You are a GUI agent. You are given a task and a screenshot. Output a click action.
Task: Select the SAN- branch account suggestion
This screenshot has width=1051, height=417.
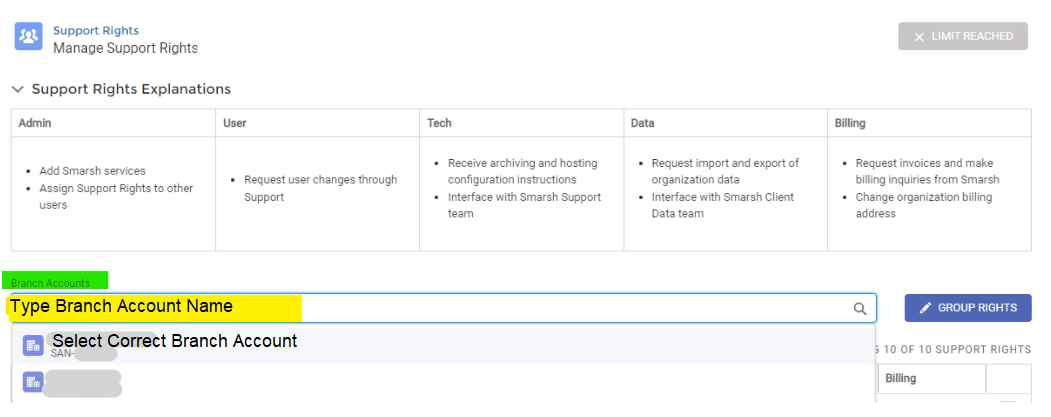point(175,343)
